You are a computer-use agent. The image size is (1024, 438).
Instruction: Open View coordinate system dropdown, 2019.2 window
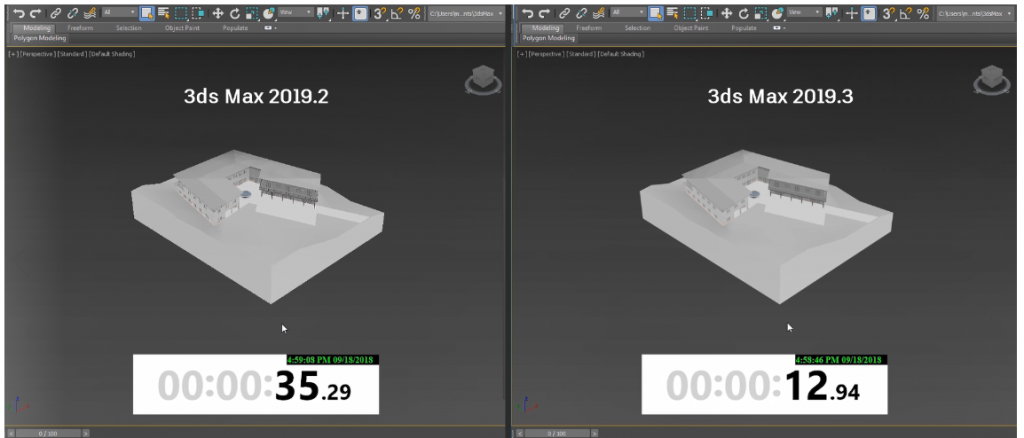click(296, 12)
